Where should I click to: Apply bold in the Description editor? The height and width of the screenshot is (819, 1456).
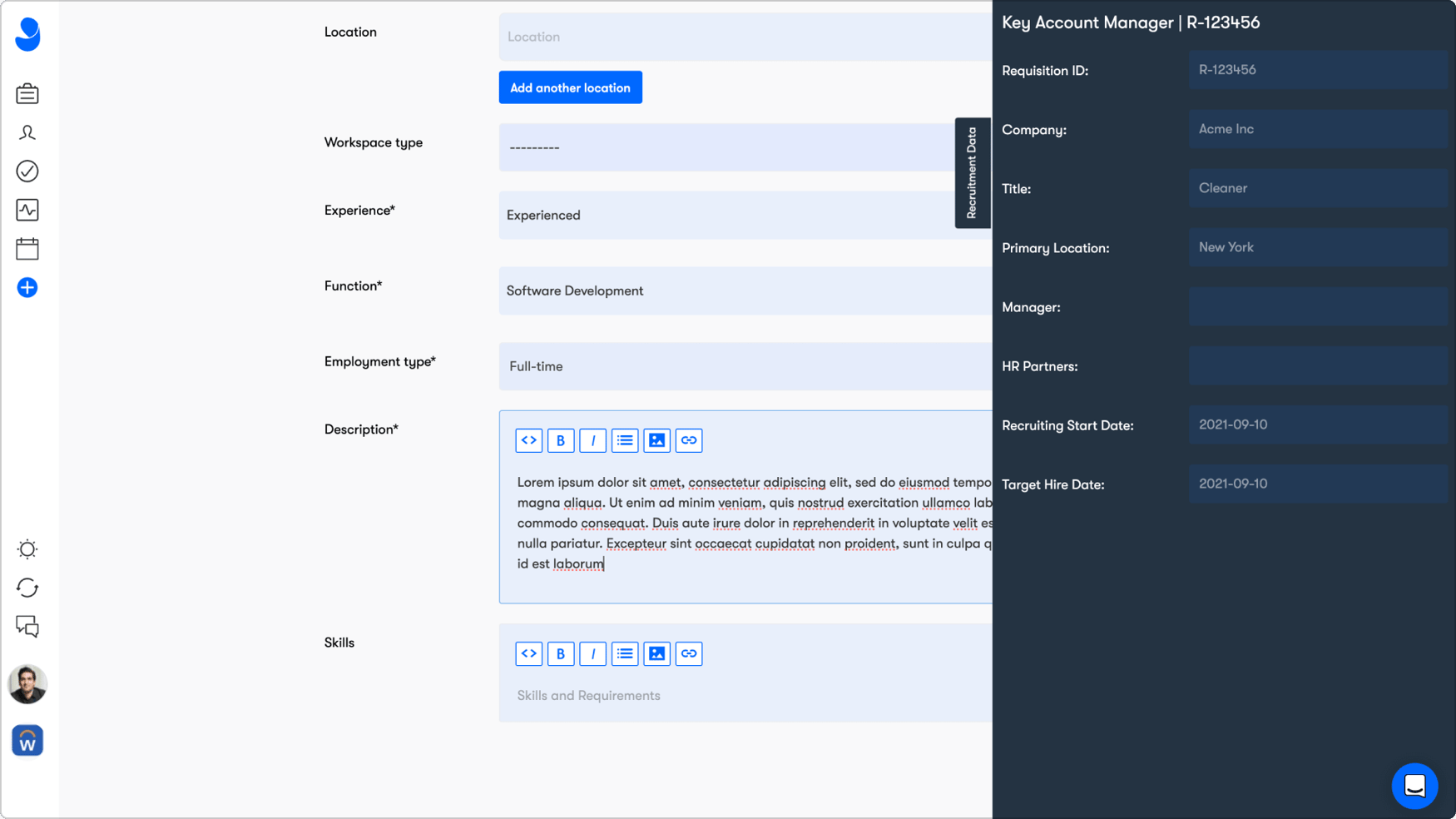[x=561, y=440]
